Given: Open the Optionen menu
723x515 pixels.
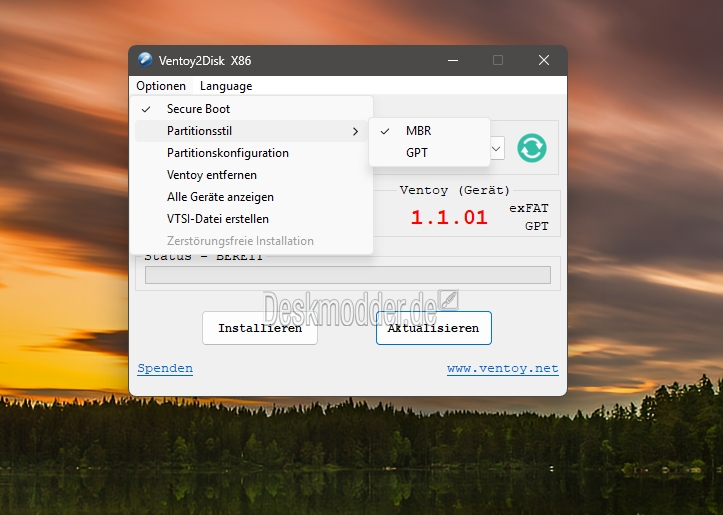Looking at the screenshot, I should [161, 86].
